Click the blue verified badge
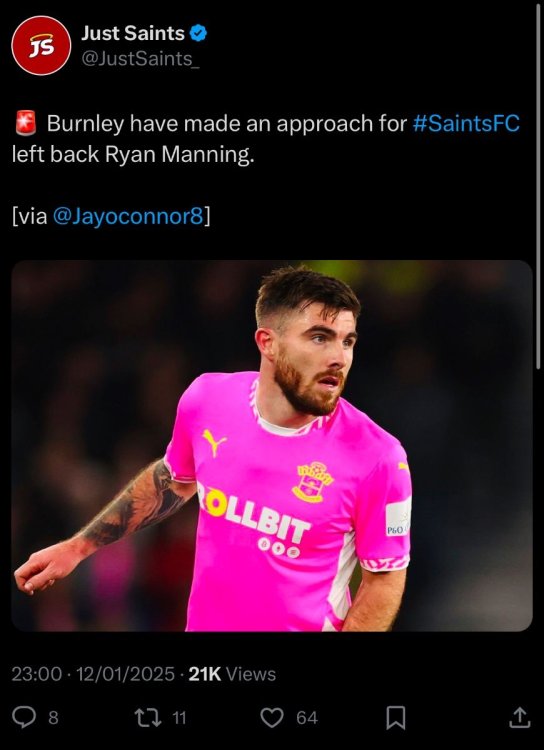The height and width of the screenshot is (750, 544). pyautogui.click(x=198, y=33)
